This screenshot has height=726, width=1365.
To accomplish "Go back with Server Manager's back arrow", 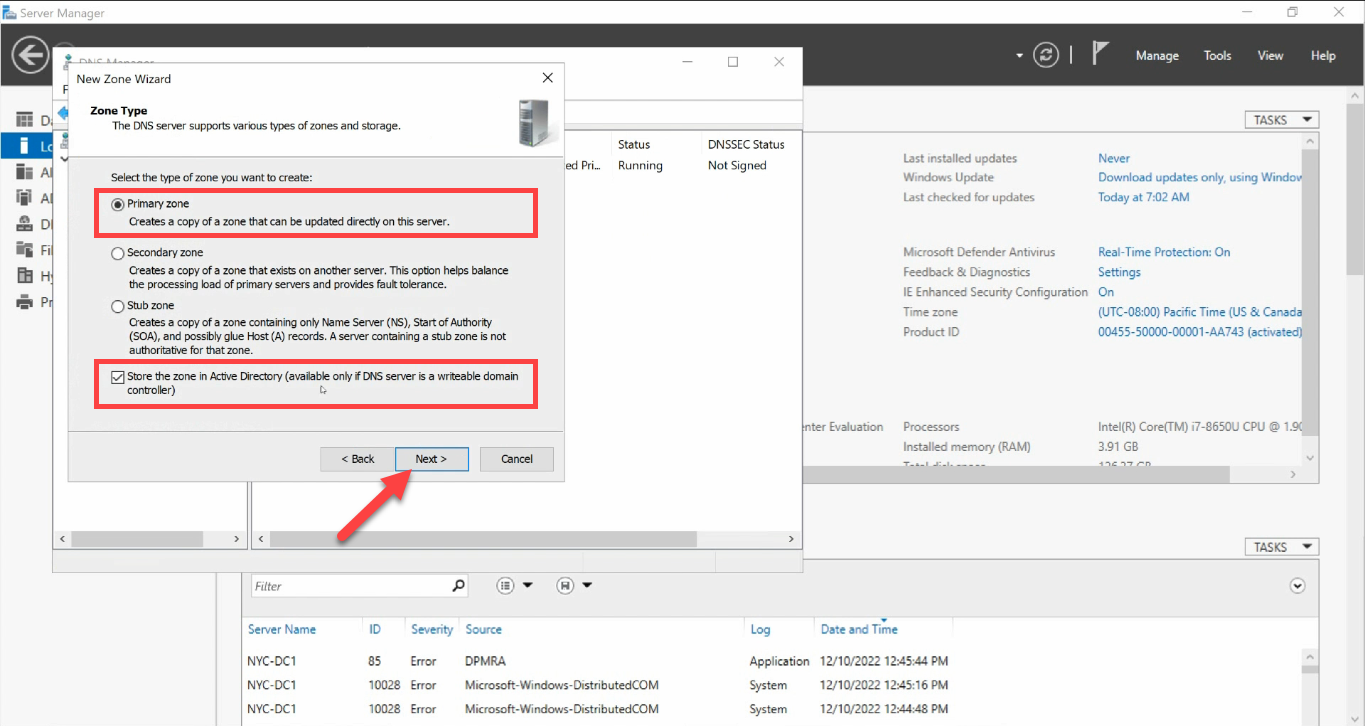I will (x=31, y=55).
